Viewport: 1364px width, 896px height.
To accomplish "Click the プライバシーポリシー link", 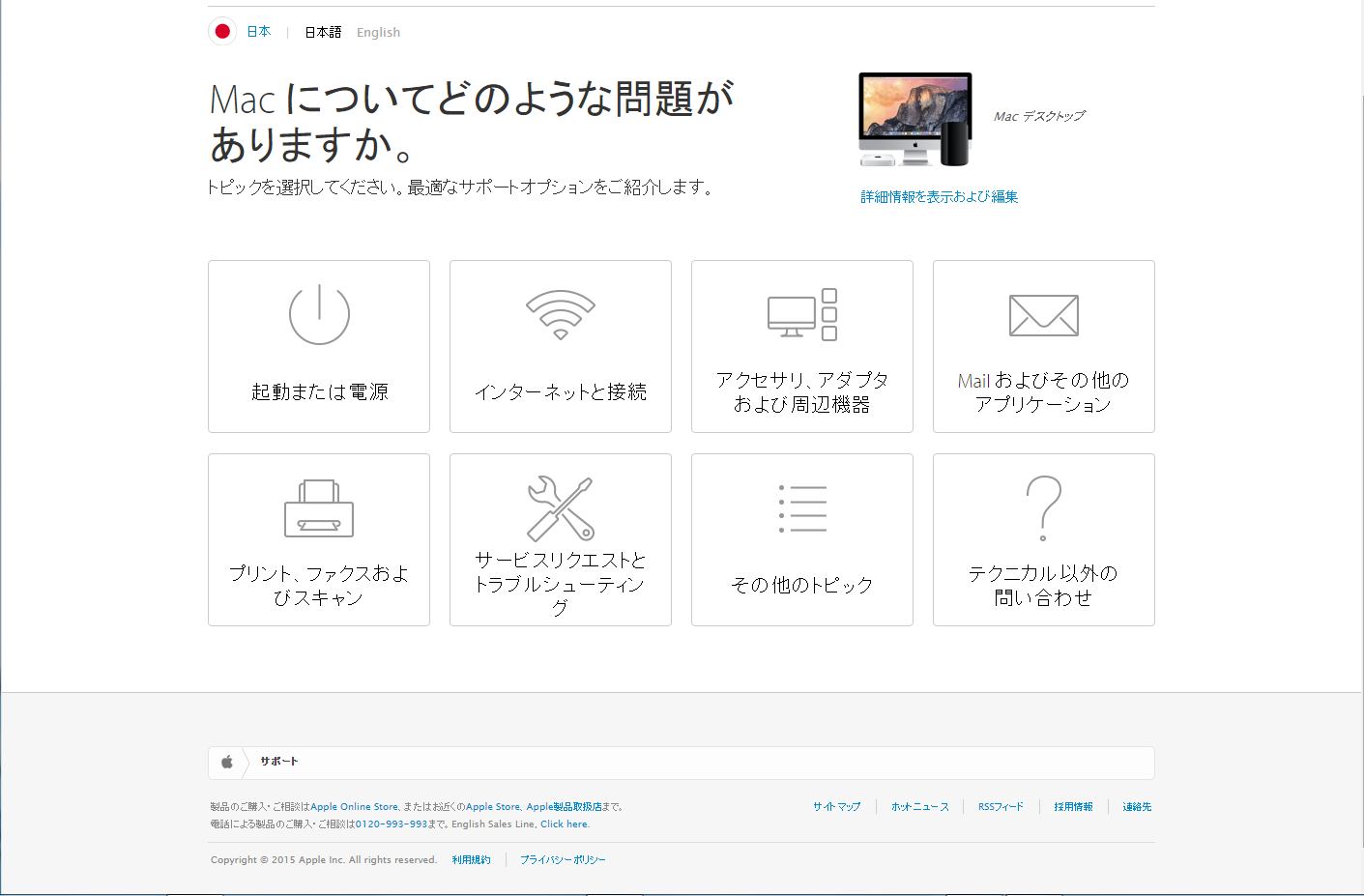I will [563, 860].
